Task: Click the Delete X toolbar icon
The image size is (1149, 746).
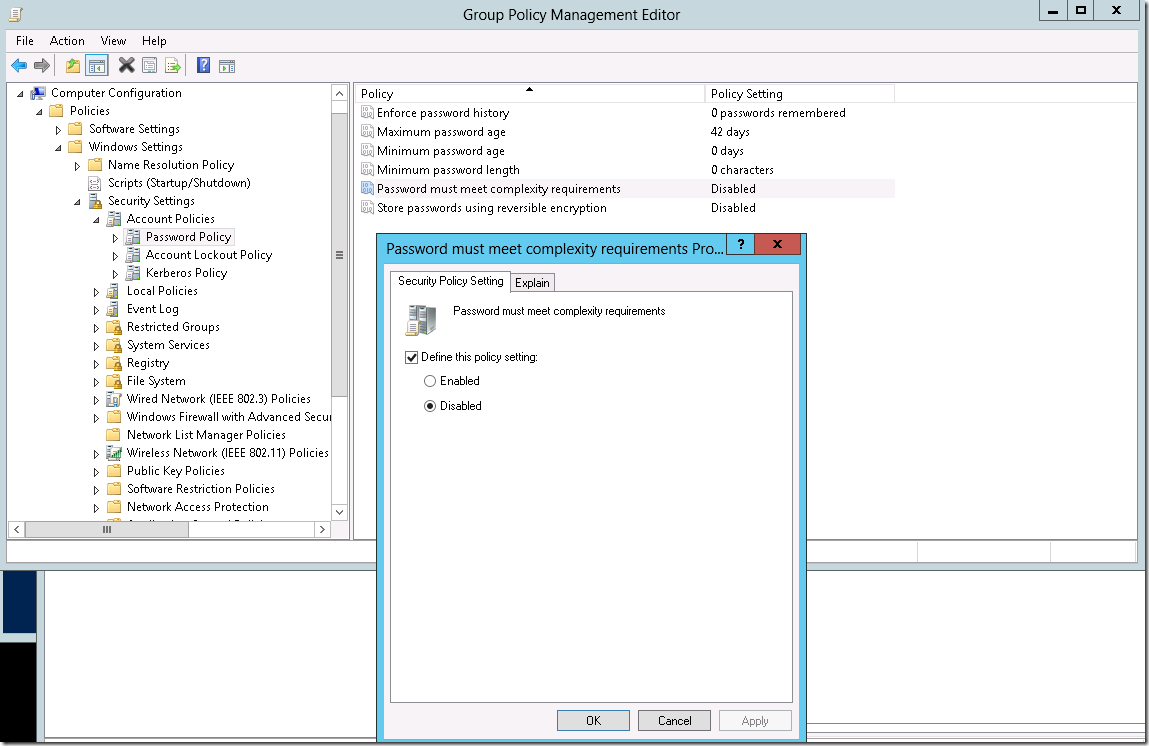Action: [127, 66]
